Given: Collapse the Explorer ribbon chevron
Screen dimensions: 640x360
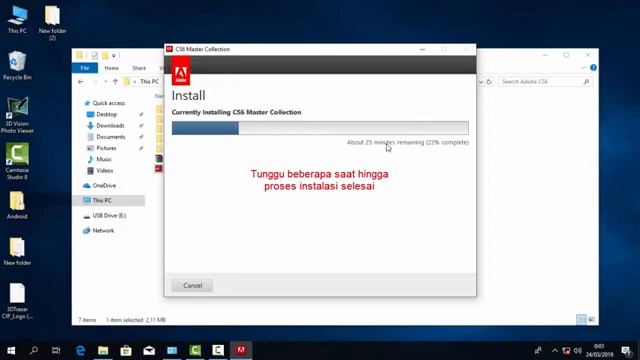Looking at the screenshot, I should pyautogui.click(x=583, y=68).
